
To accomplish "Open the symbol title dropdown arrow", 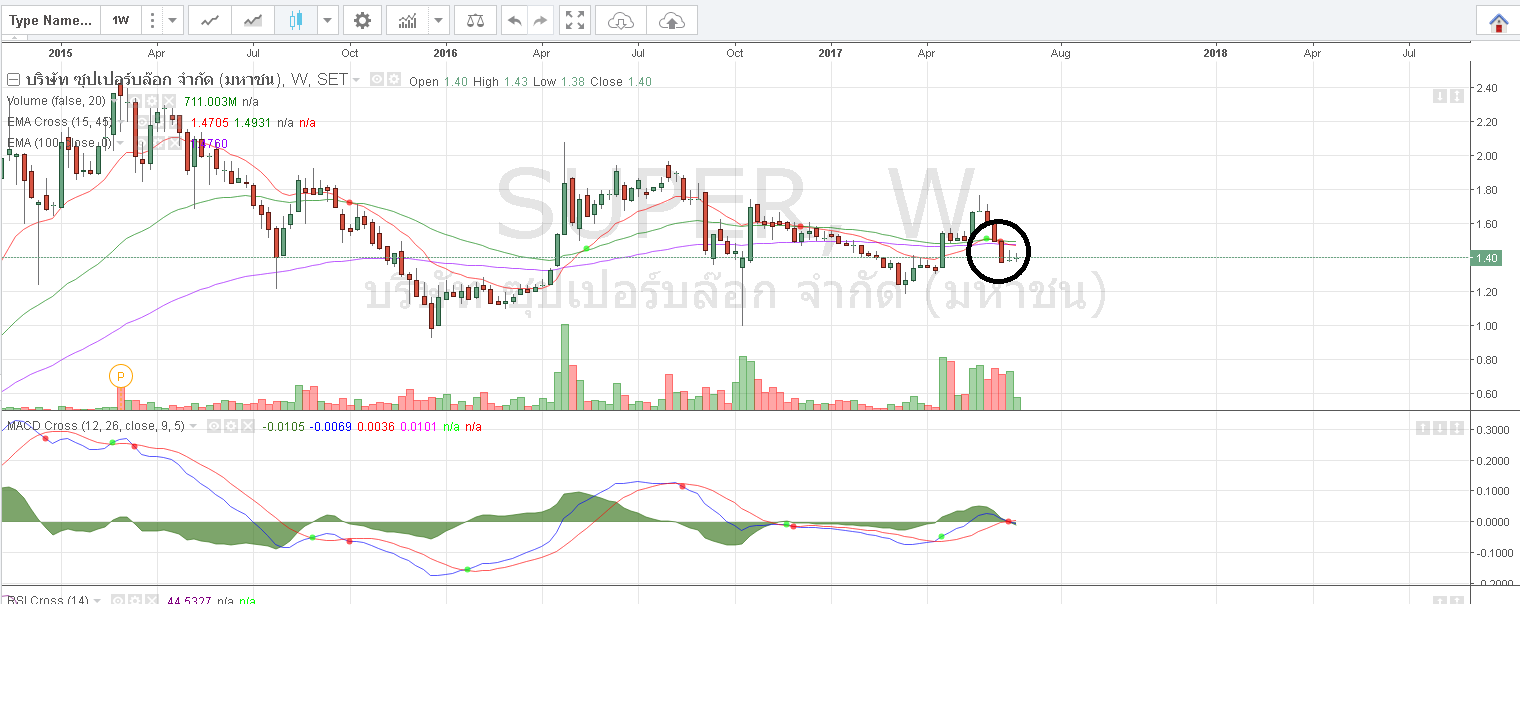I will (356, 80).
